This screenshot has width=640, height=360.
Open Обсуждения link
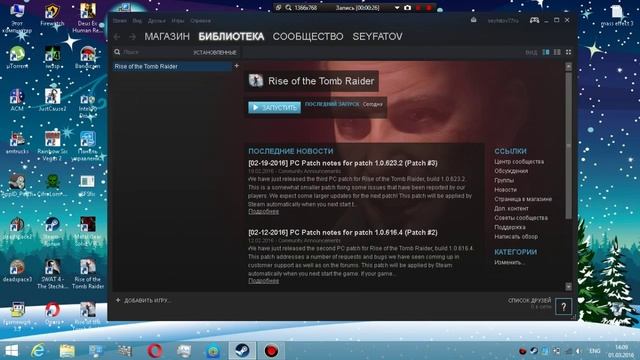coord(511,171)
